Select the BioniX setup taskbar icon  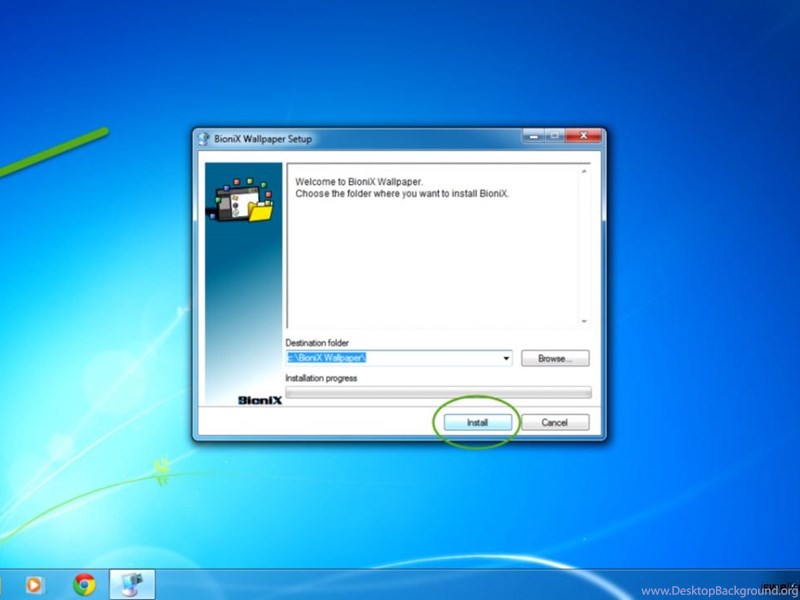point(132,585)
